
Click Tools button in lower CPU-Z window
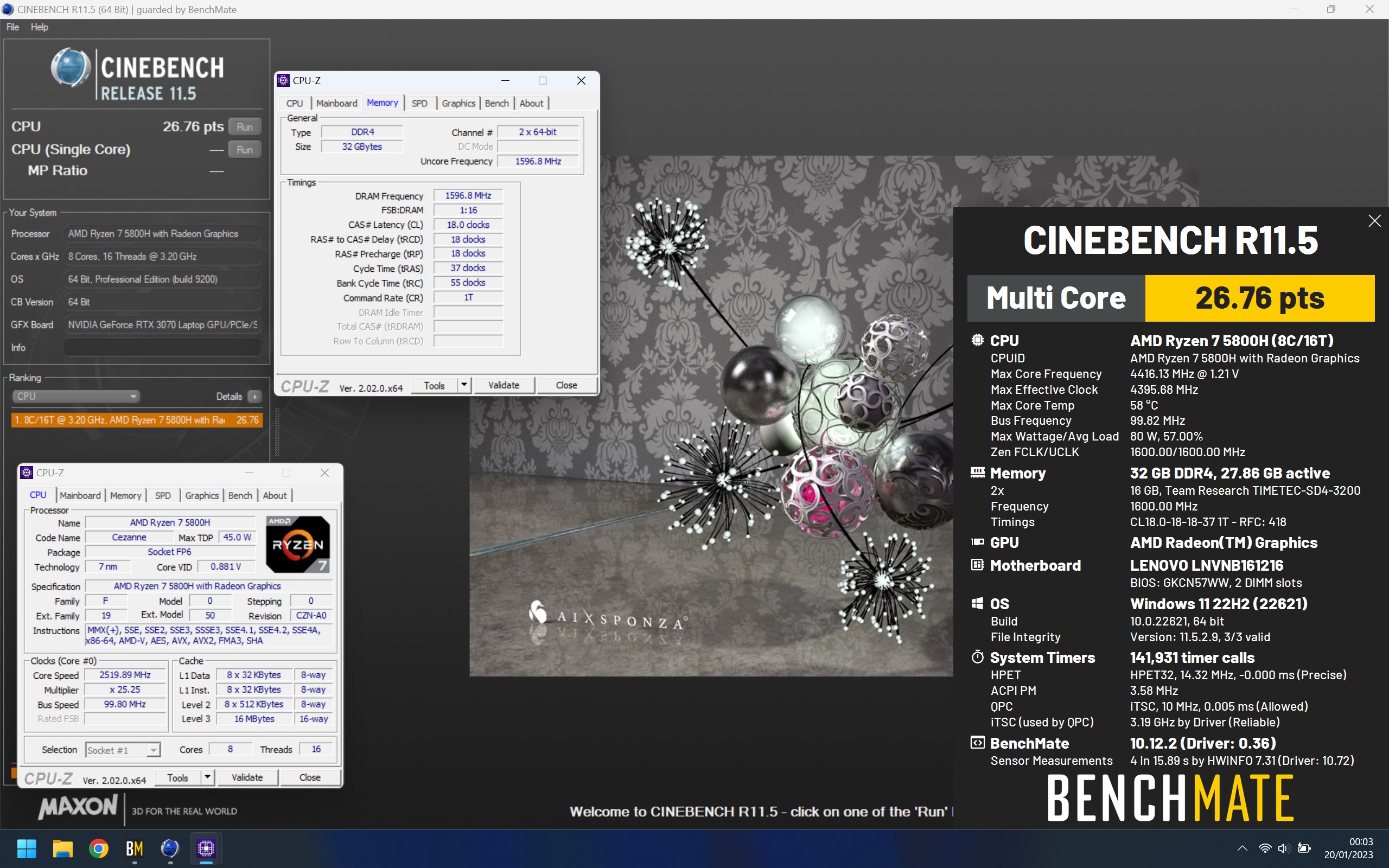pos(178,777)
